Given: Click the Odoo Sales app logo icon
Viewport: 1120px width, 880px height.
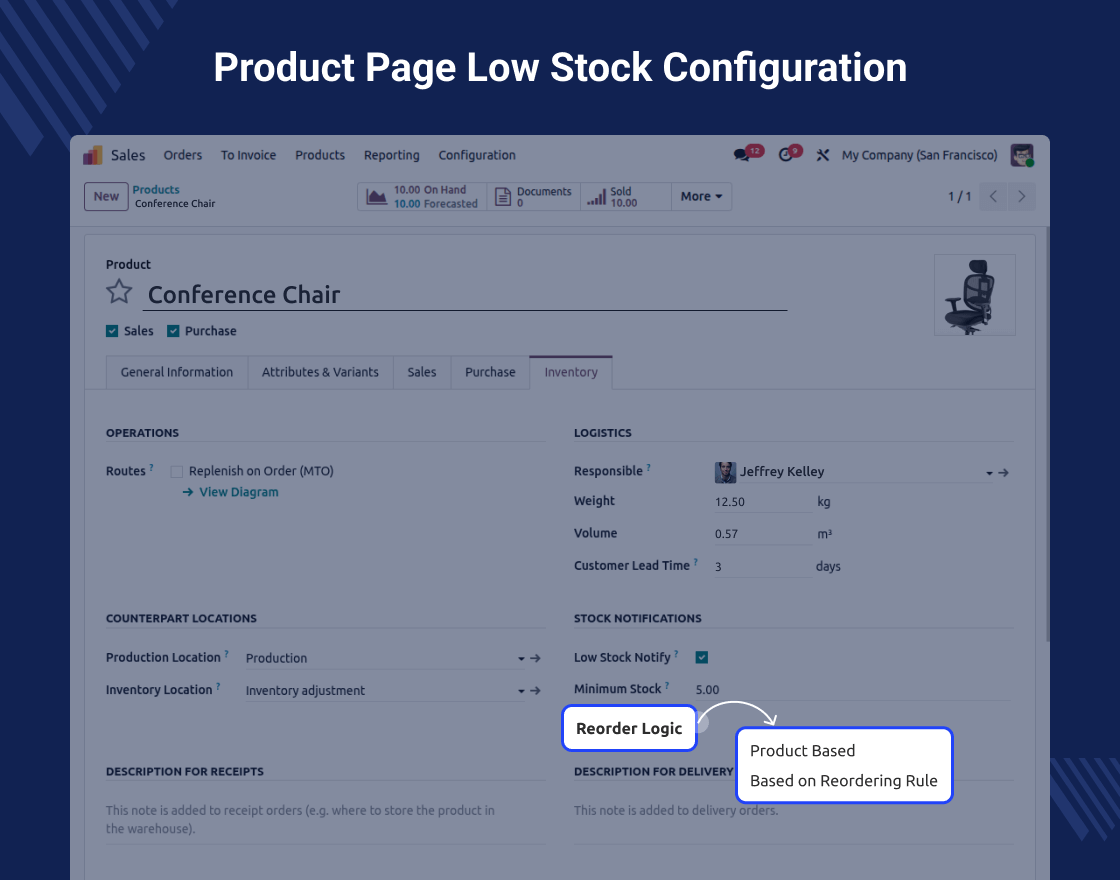Looking at the screenshot, I should pyautogui.click(x=93, y=155).
